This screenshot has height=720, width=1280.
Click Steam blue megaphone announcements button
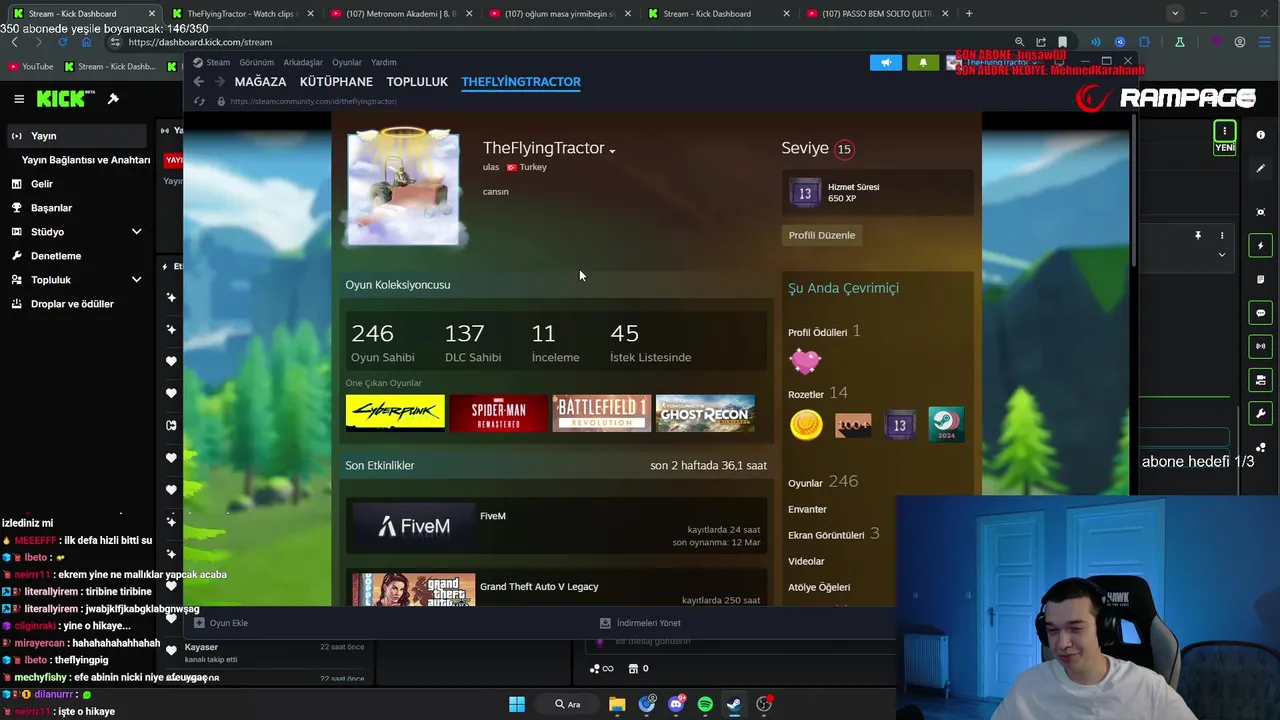885,62
